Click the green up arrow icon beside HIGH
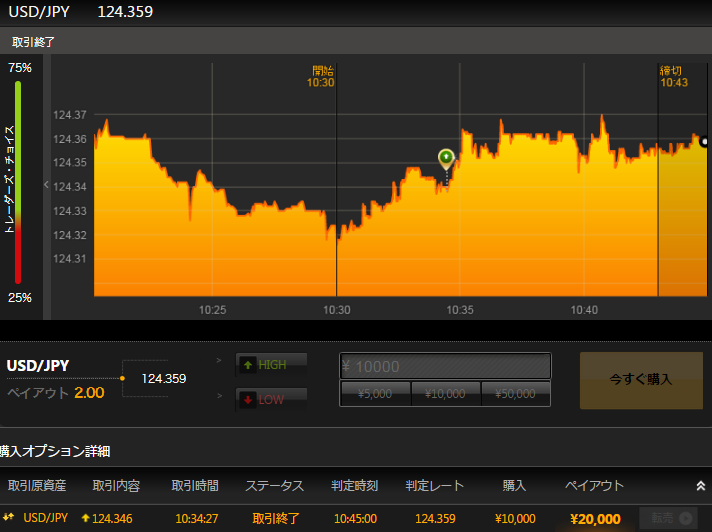Image resolution: width=712 pixels, height=532 pixels. (248, 365)
